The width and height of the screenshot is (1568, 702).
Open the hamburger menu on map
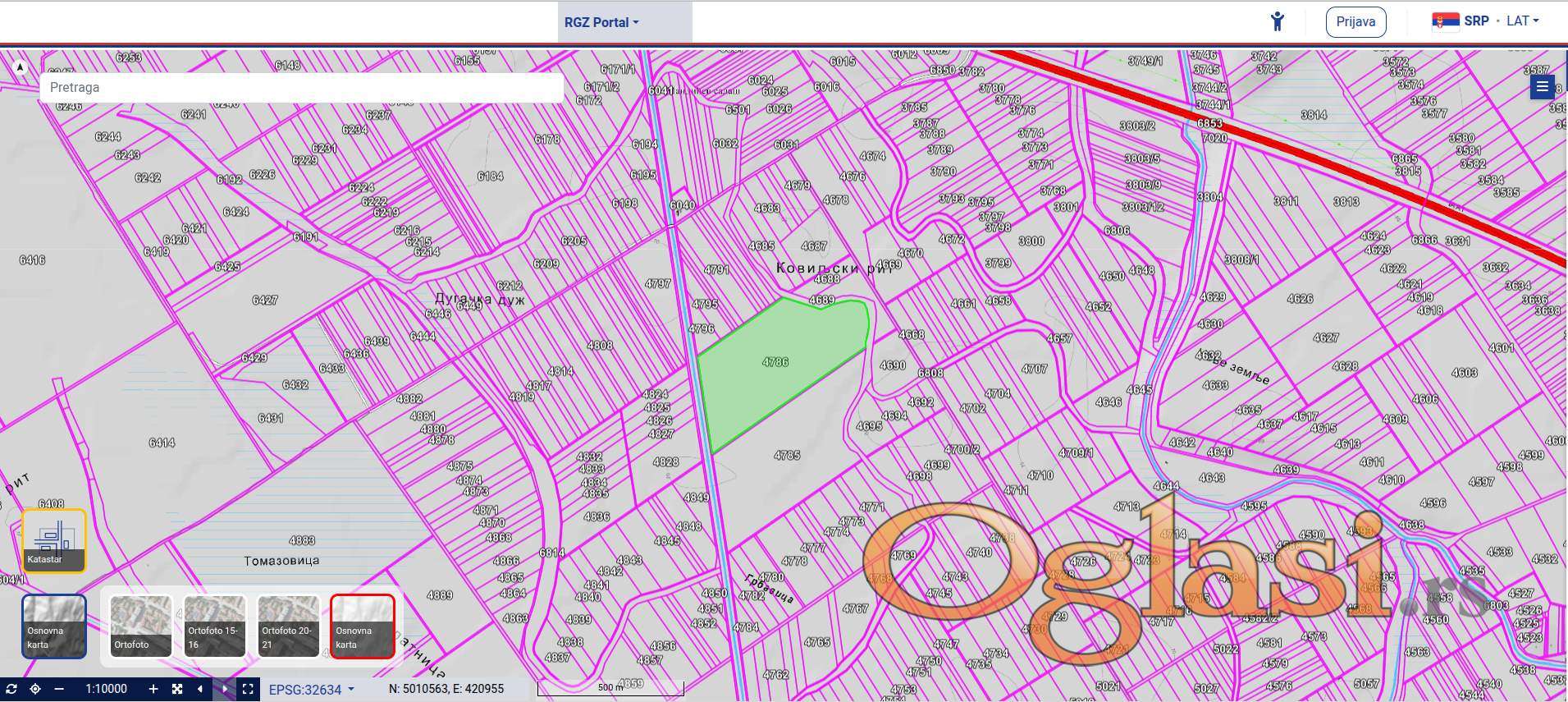1542,87
